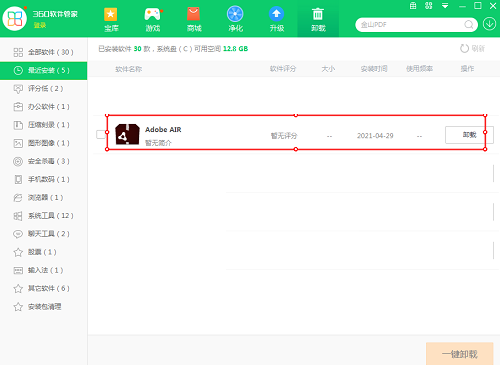Click the 登录 login link
The height and width of the screenshot is (365, 500).
(x=40, y=25)
